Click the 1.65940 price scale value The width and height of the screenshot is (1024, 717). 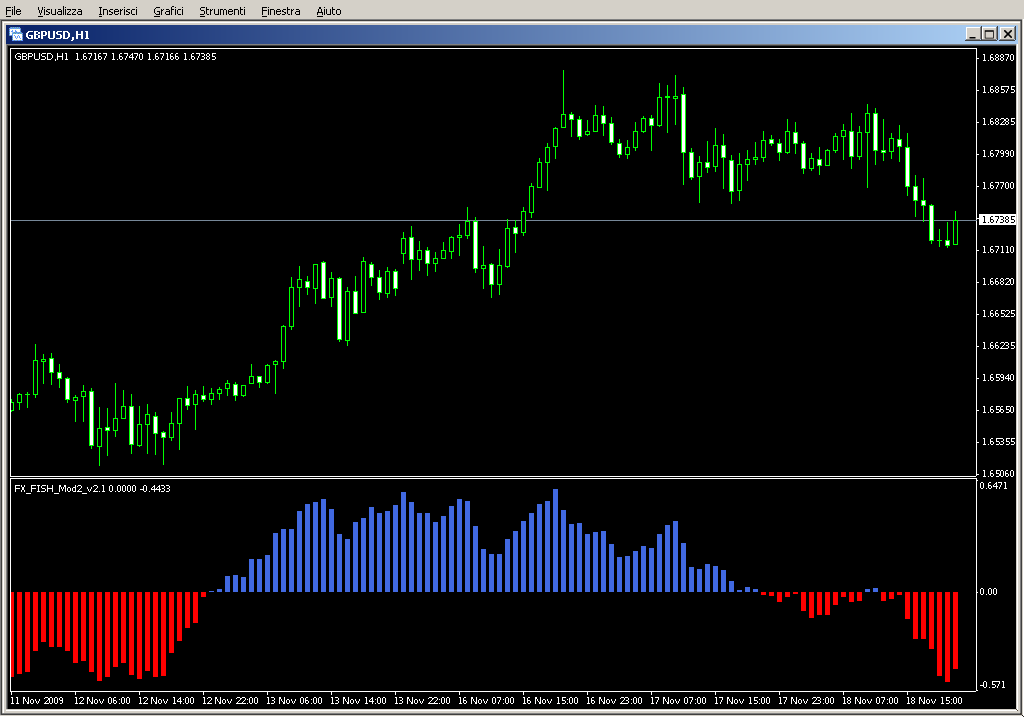(x=999, y=377)
